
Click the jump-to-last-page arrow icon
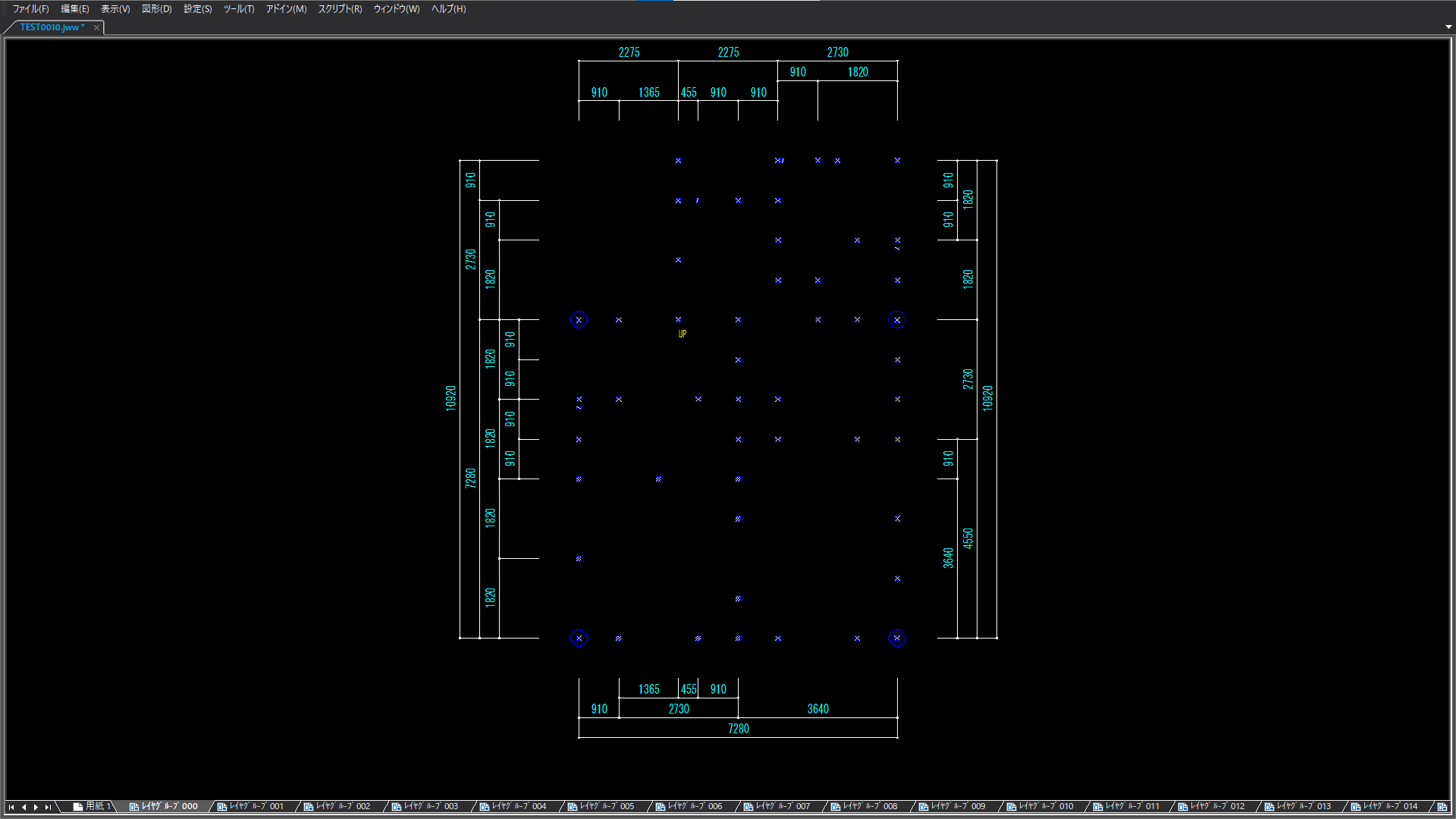coord(48,806)
